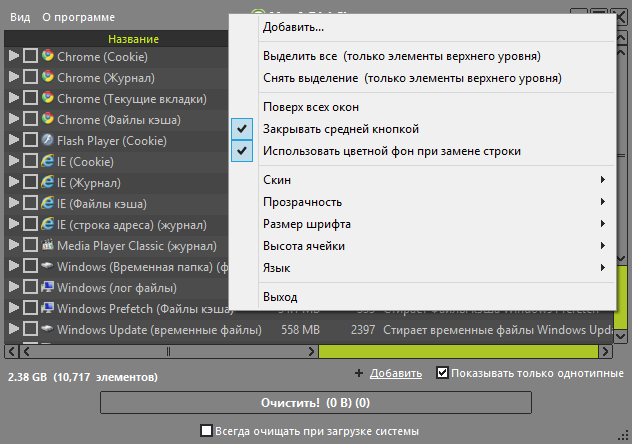Expand the Chrome (Текущие вкладки) row
The width and height of the screenshot is (633, 445).
tap(14, 98)
